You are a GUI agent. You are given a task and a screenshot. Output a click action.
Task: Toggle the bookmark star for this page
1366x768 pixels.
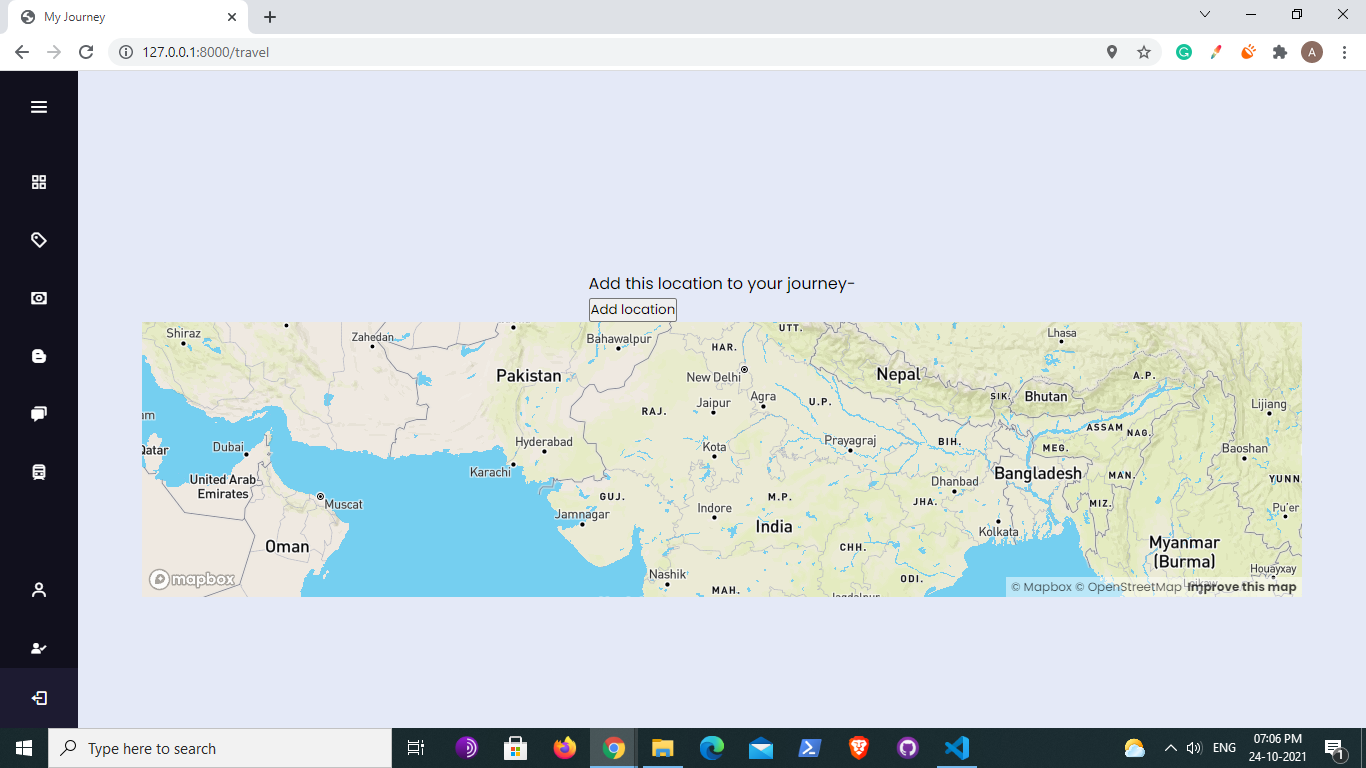coord(1143,51)
